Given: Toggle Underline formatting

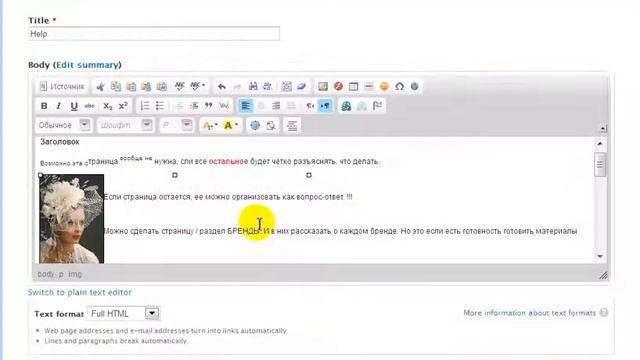Looking at the screenshot, I should click(x=74, y=106).
